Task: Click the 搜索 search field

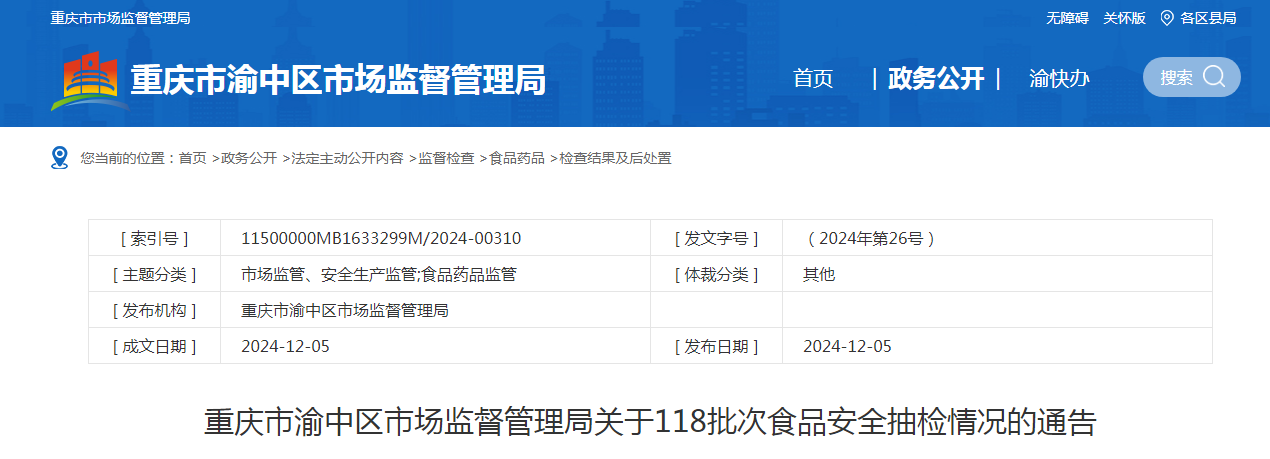Action: (1192, 77)
